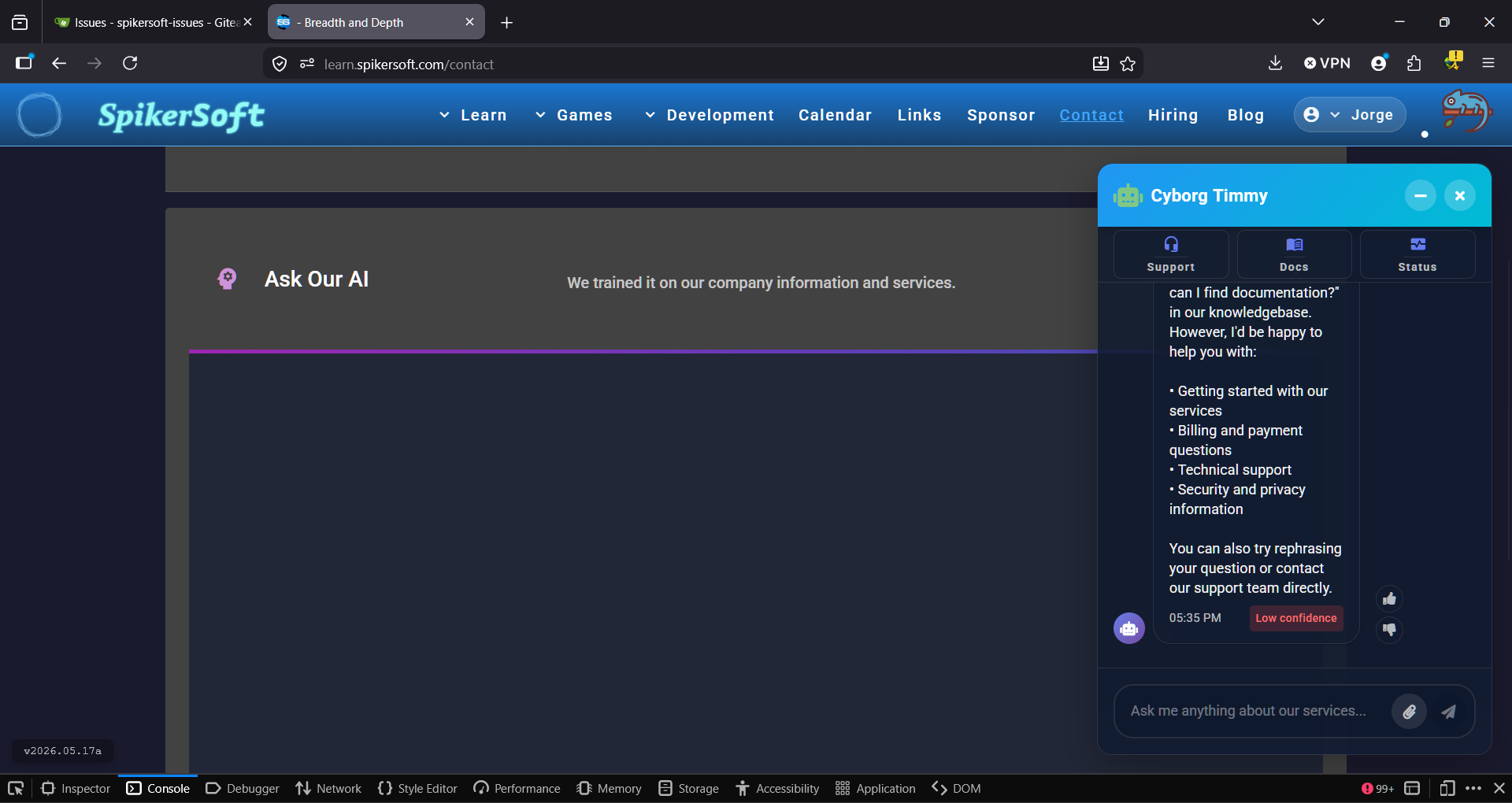Send the chat message
The width and height of the screenshot is (1512, 803).
[1449, 712]
